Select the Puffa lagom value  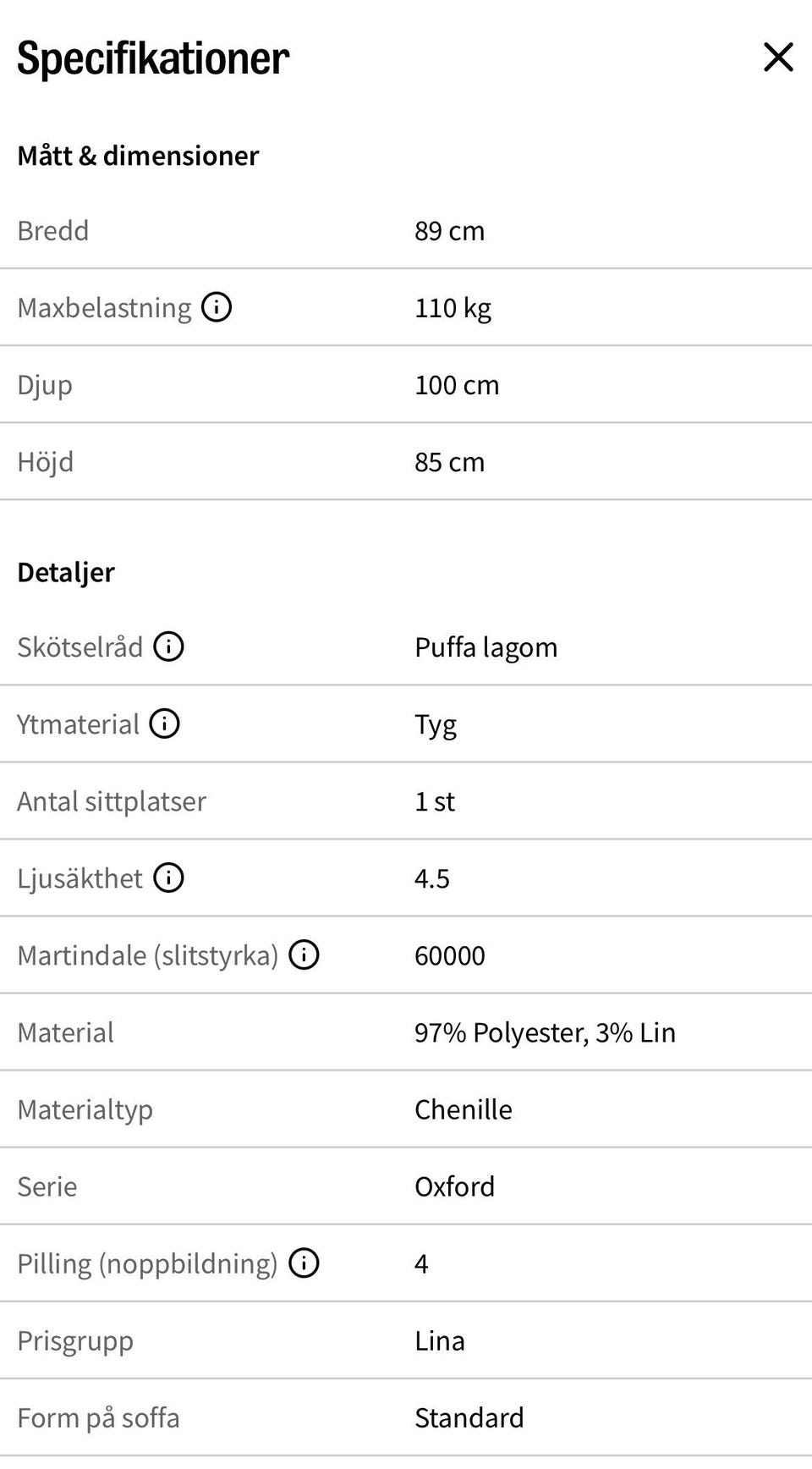point(486,647)
